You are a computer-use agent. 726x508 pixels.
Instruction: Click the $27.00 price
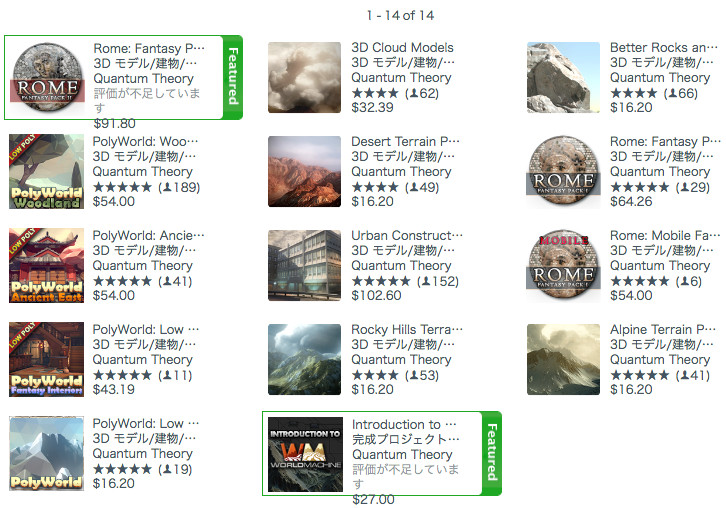[x=373, y=500]
